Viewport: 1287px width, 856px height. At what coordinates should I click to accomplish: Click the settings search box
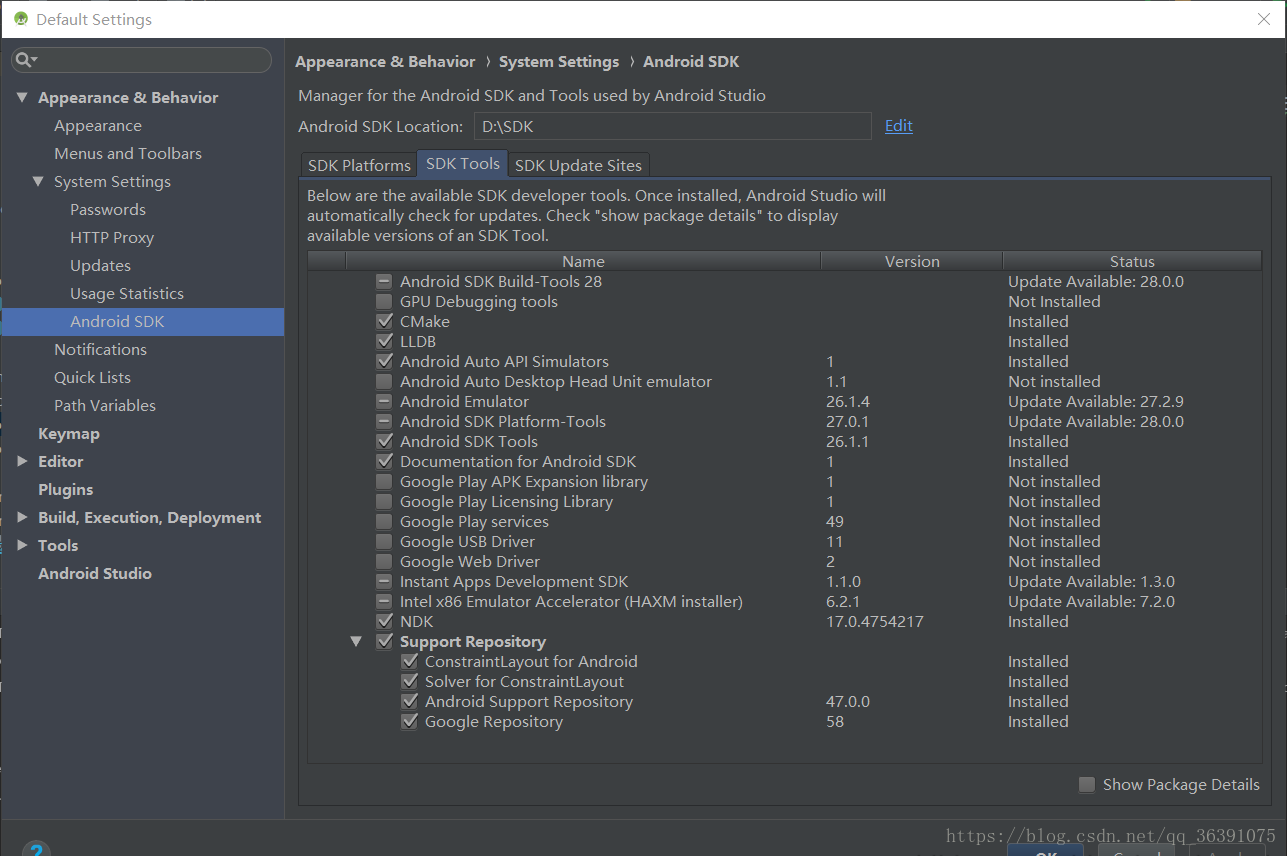pos(141,60)
